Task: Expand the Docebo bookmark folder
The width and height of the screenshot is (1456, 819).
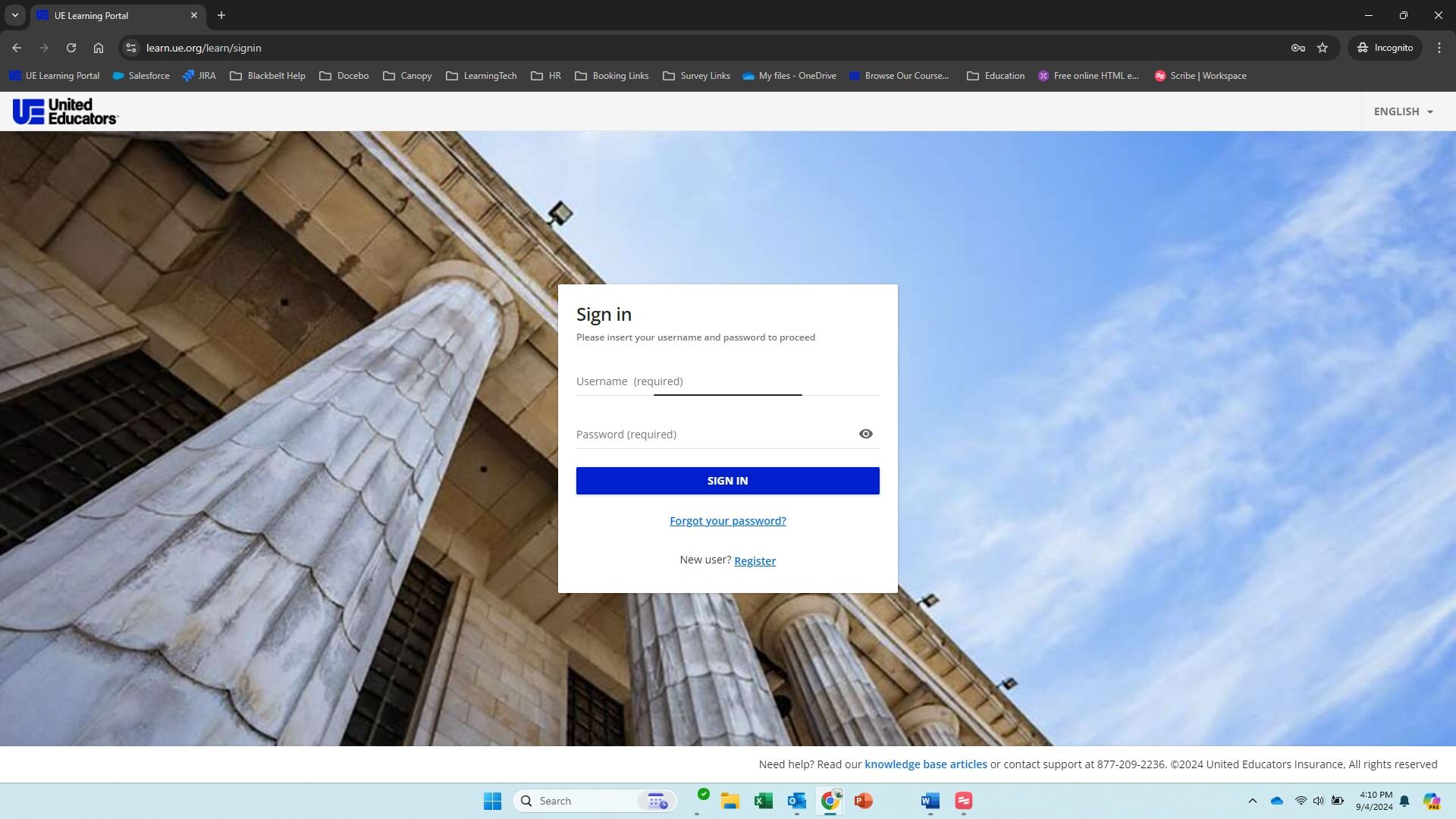Action: tap(344, 76)
